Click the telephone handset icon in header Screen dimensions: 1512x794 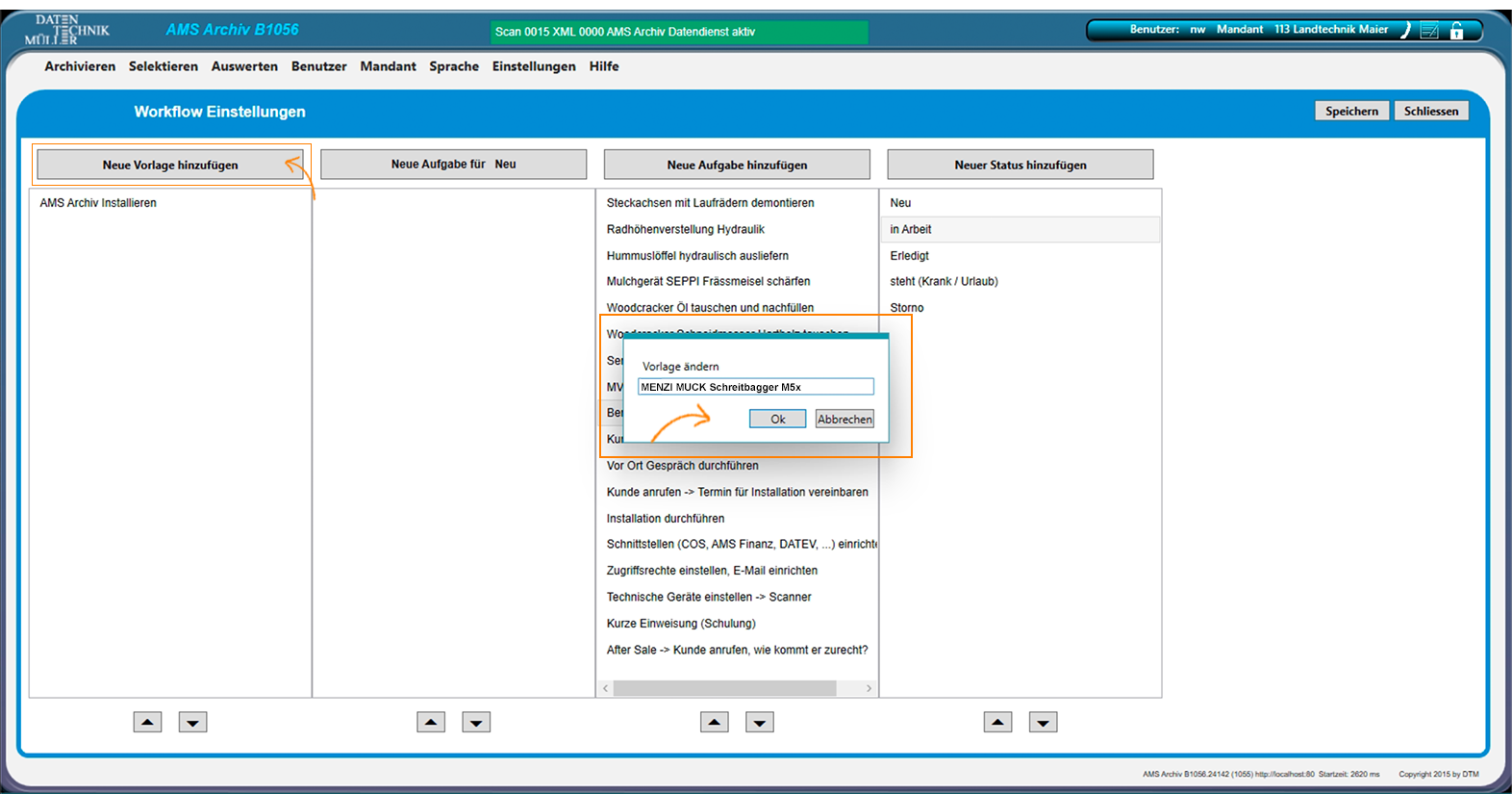point(1405,30)
